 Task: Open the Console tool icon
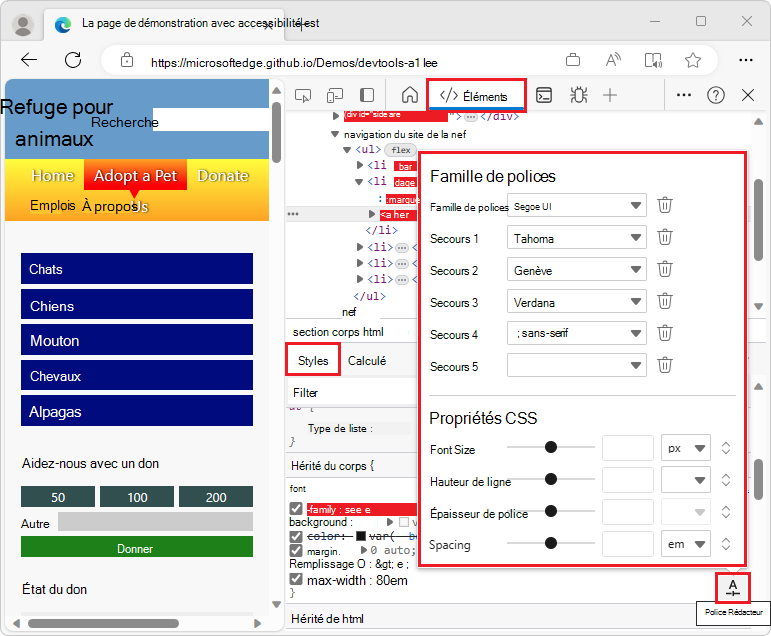[544, 95]
